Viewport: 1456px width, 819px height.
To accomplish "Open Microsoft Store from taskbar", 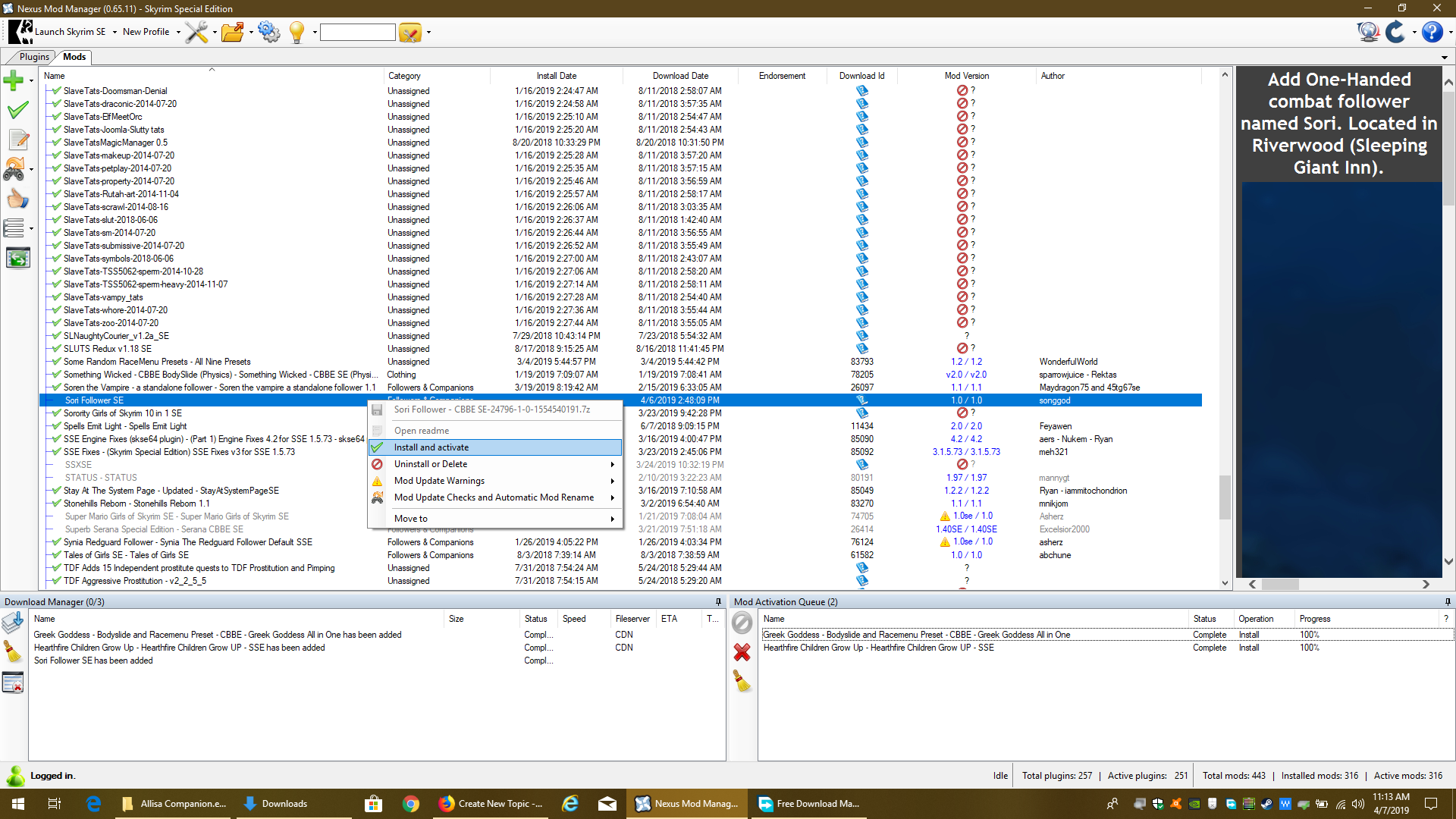I will [372, 804].
